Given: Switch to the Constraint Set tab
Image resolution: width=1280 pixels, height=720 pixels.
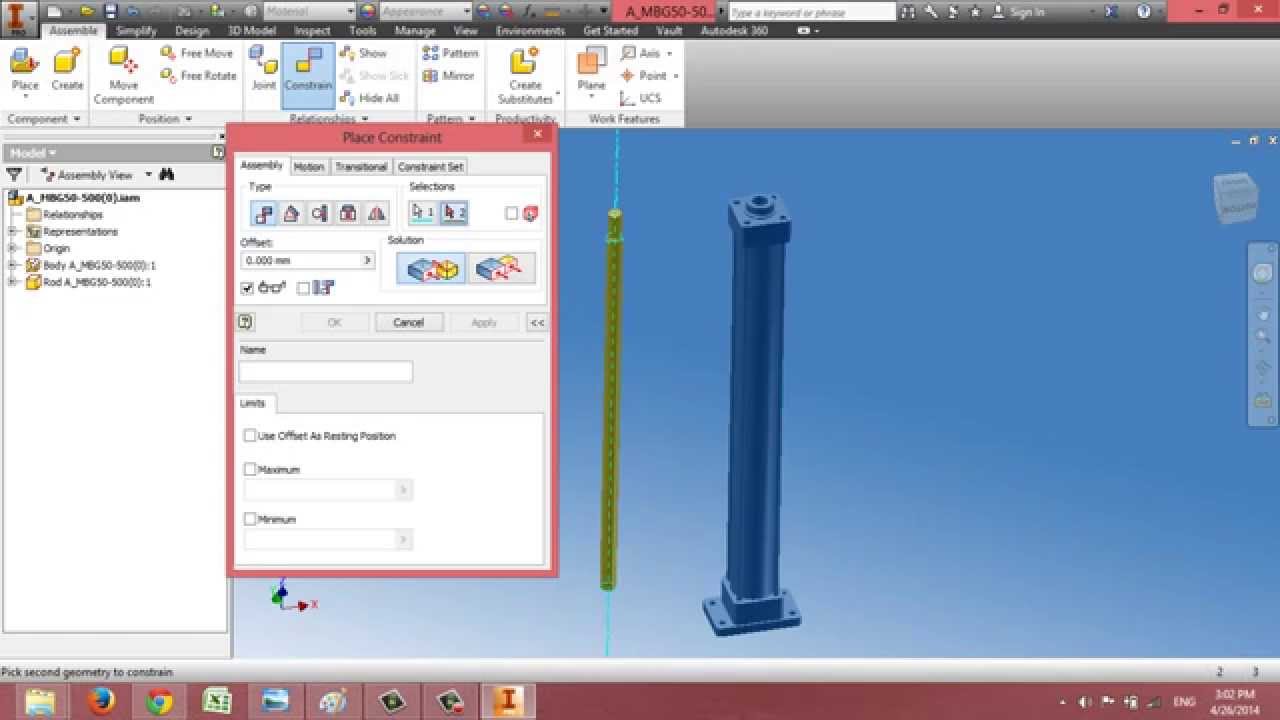Looking at the screenshot, I should click(430, 167).
